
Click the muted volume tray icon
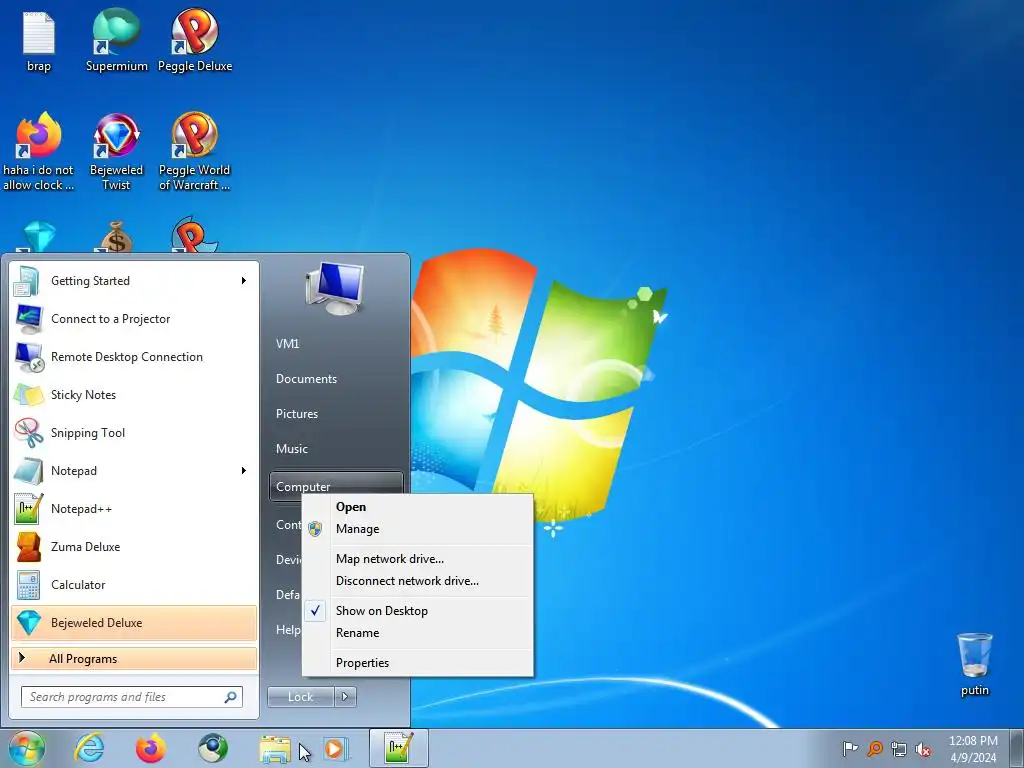pyautogui.click(x=923, y=749)
